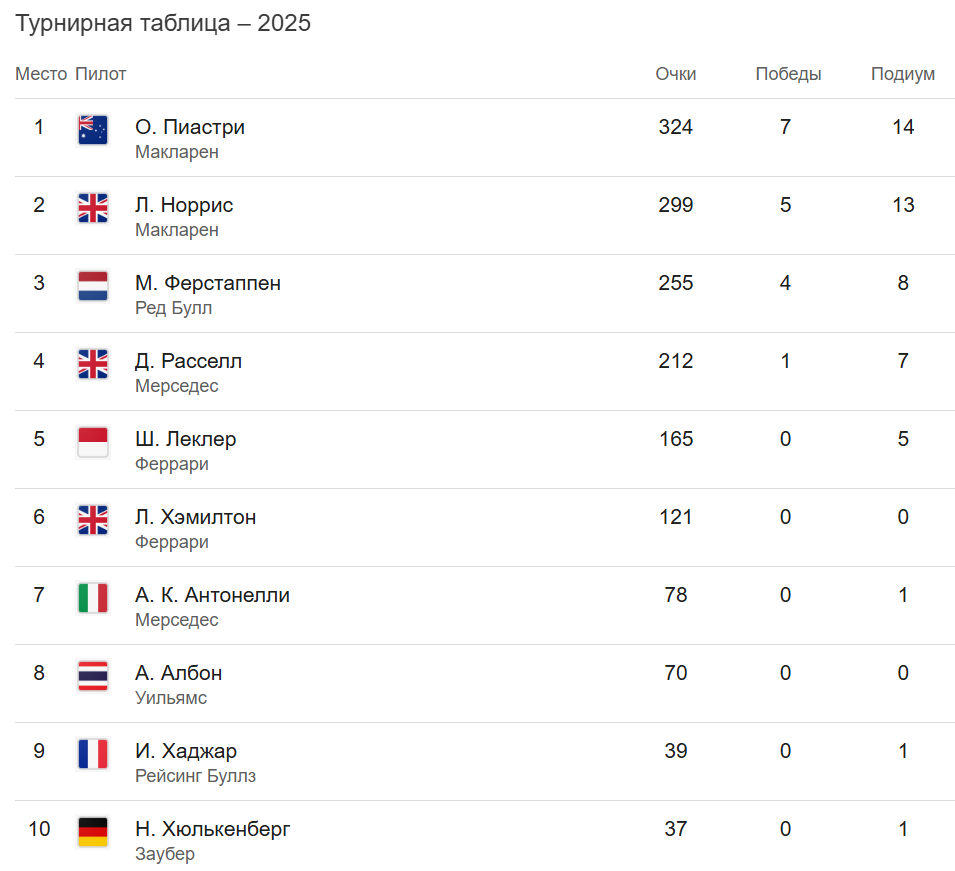Image resolution: width=955 pixels, height=871 pixels.
Task: Click the British flag beside Д. Расселл
Action: [93, 364]
